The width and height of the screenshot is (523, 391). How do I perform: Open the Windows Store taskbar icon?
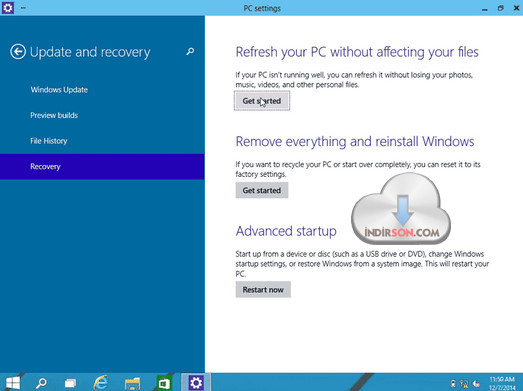point(164,383)
